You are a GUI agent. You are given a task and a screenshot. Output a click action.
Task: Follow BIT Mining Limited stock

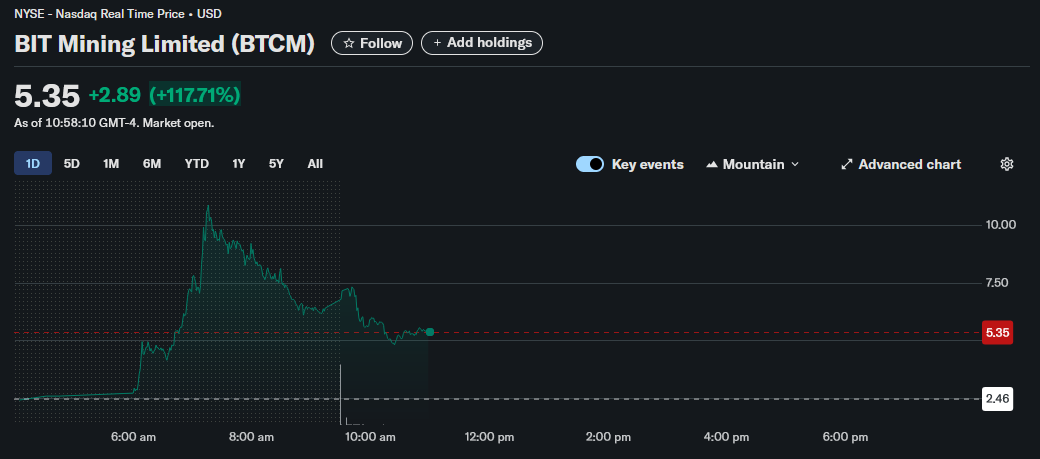pyautogui.click(x=372, y=43)
